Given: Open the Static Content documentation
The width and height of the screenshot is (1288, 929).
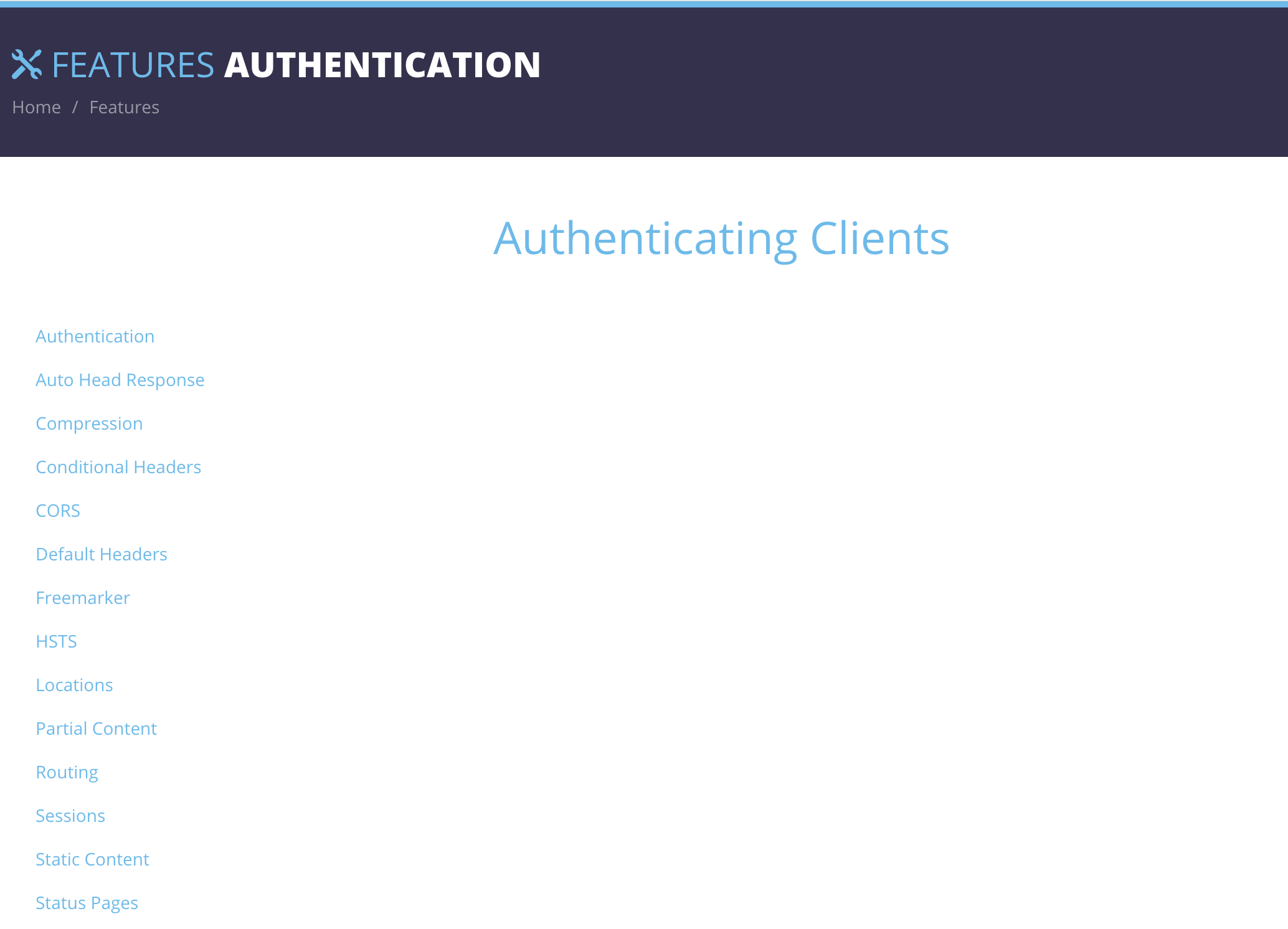Looking at the screenshot, I should click(92, 859).
